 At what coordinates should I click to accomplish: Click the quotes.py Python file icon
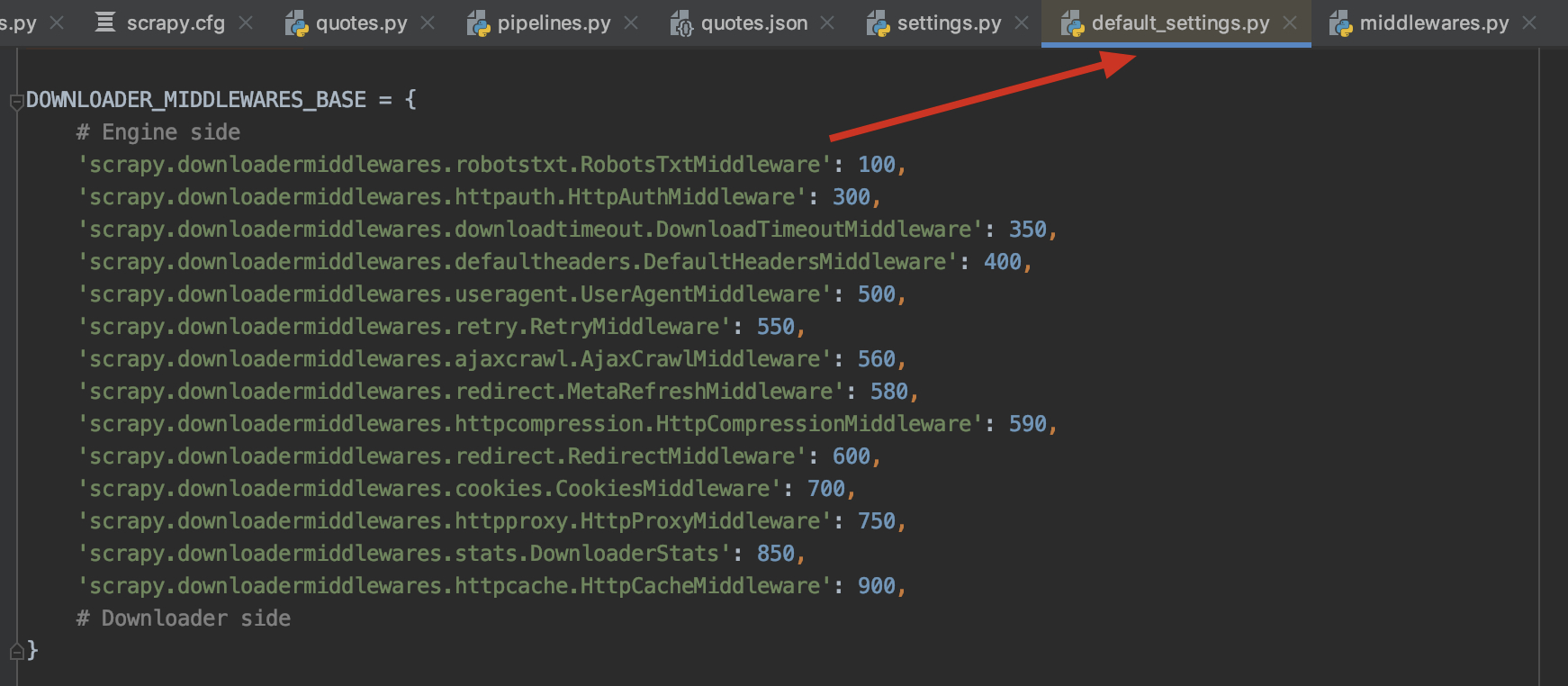click(x=296, y=23)
